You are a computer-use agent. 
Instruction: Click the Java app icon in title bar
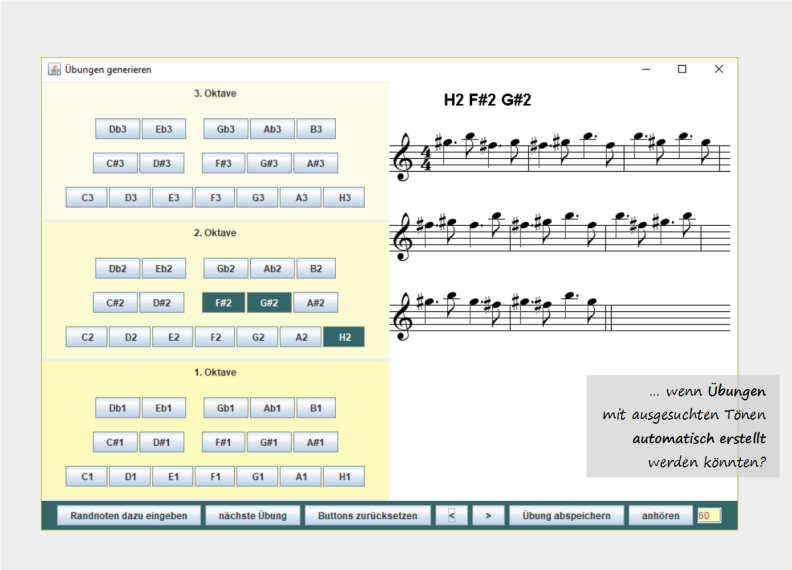pyautogui.click(x=54, y=69)
